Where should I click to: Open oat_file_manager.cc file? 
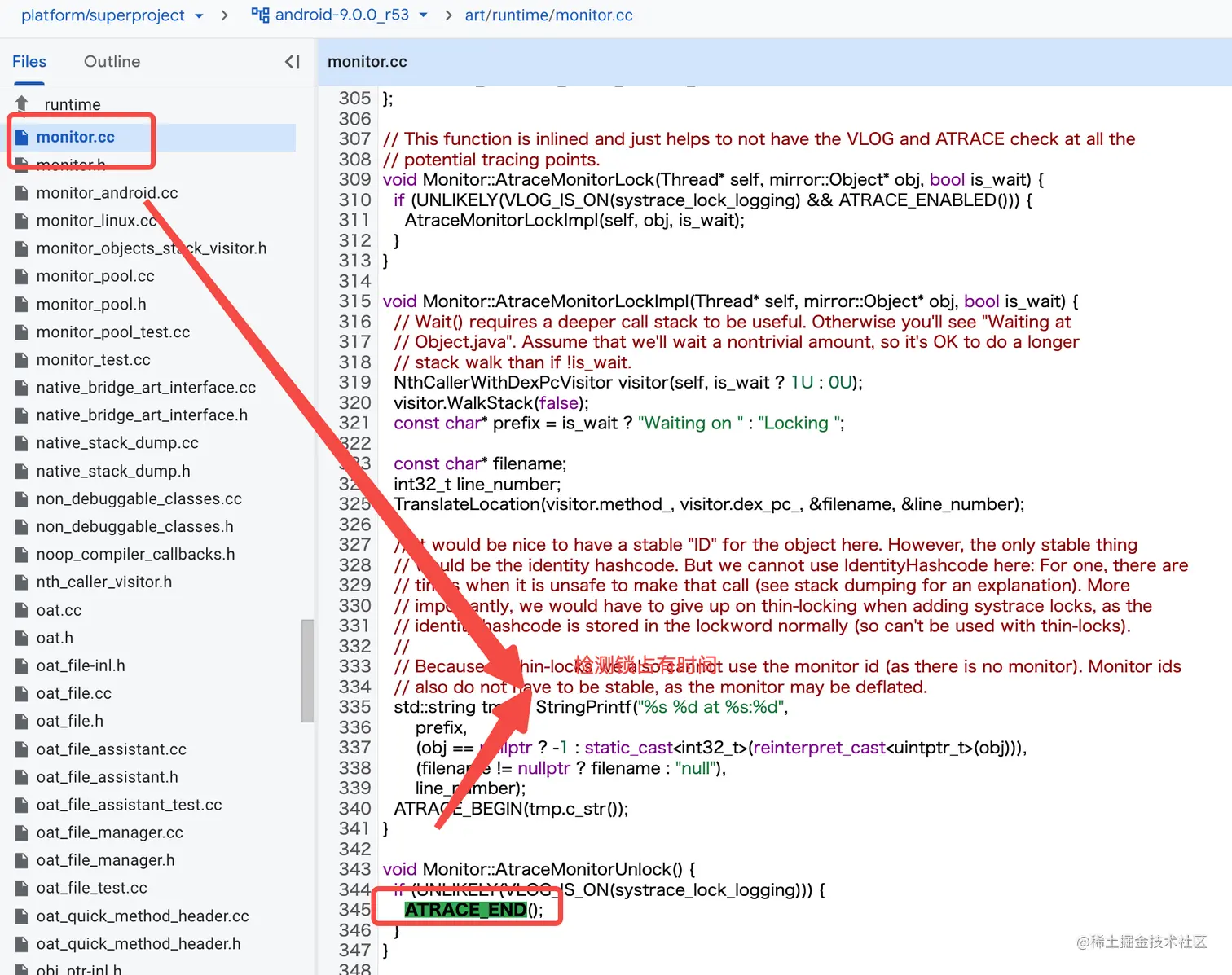point(110,832)
